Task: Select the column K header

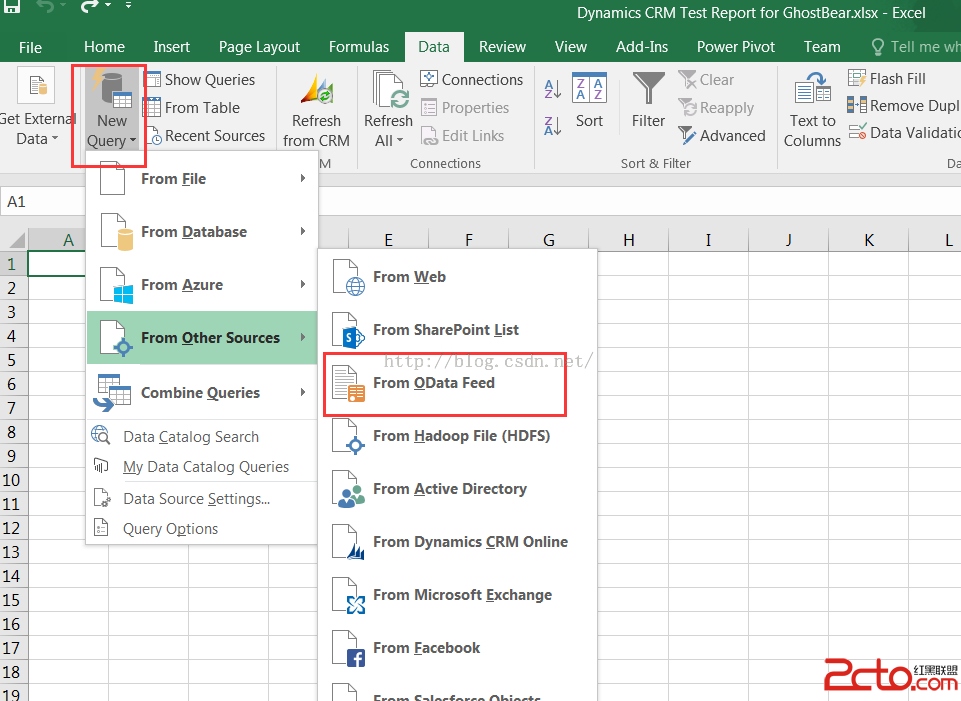Action: coord(868,240)
